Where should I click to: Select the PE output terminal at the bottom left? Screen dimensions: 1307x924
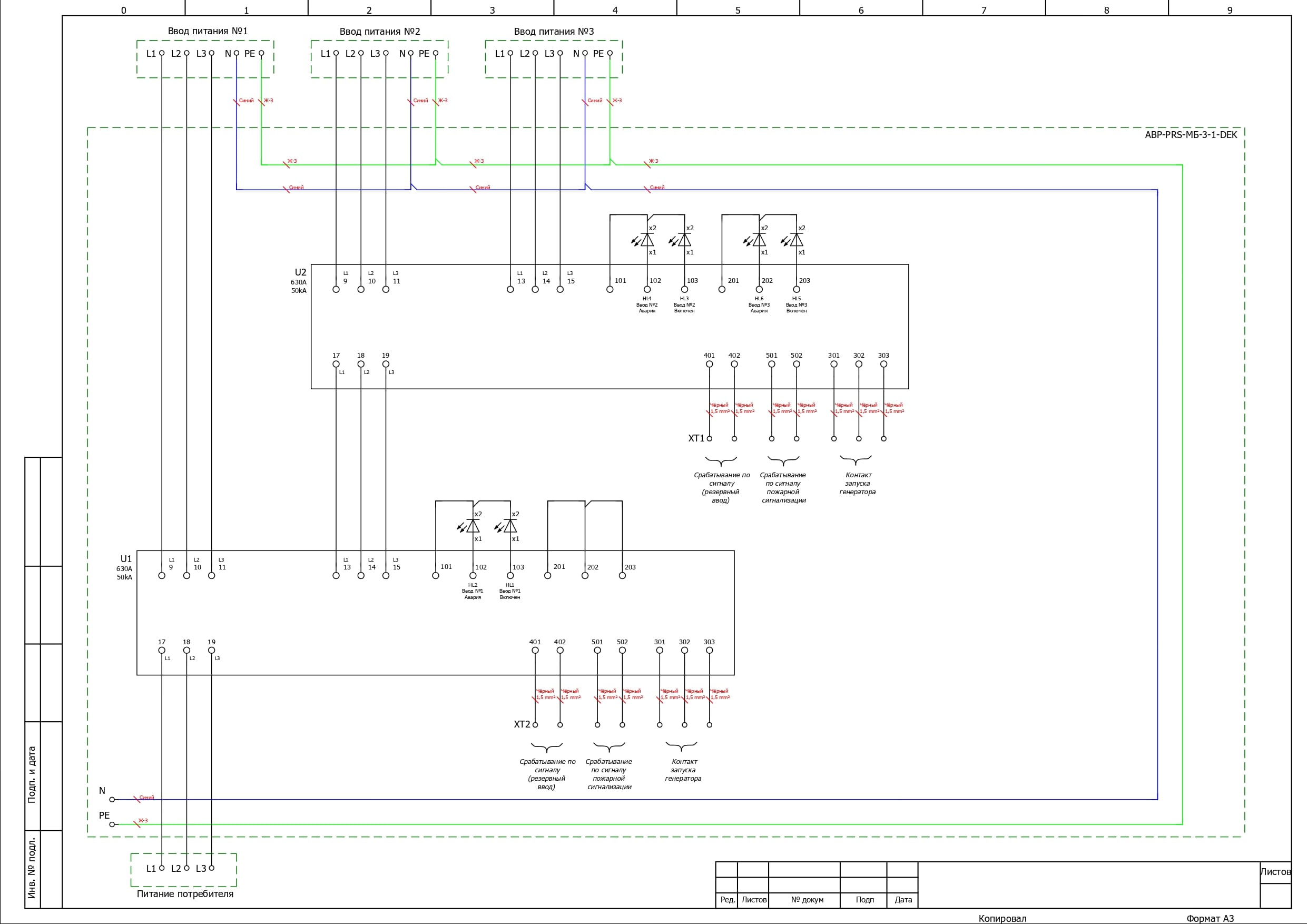[112, 824]
